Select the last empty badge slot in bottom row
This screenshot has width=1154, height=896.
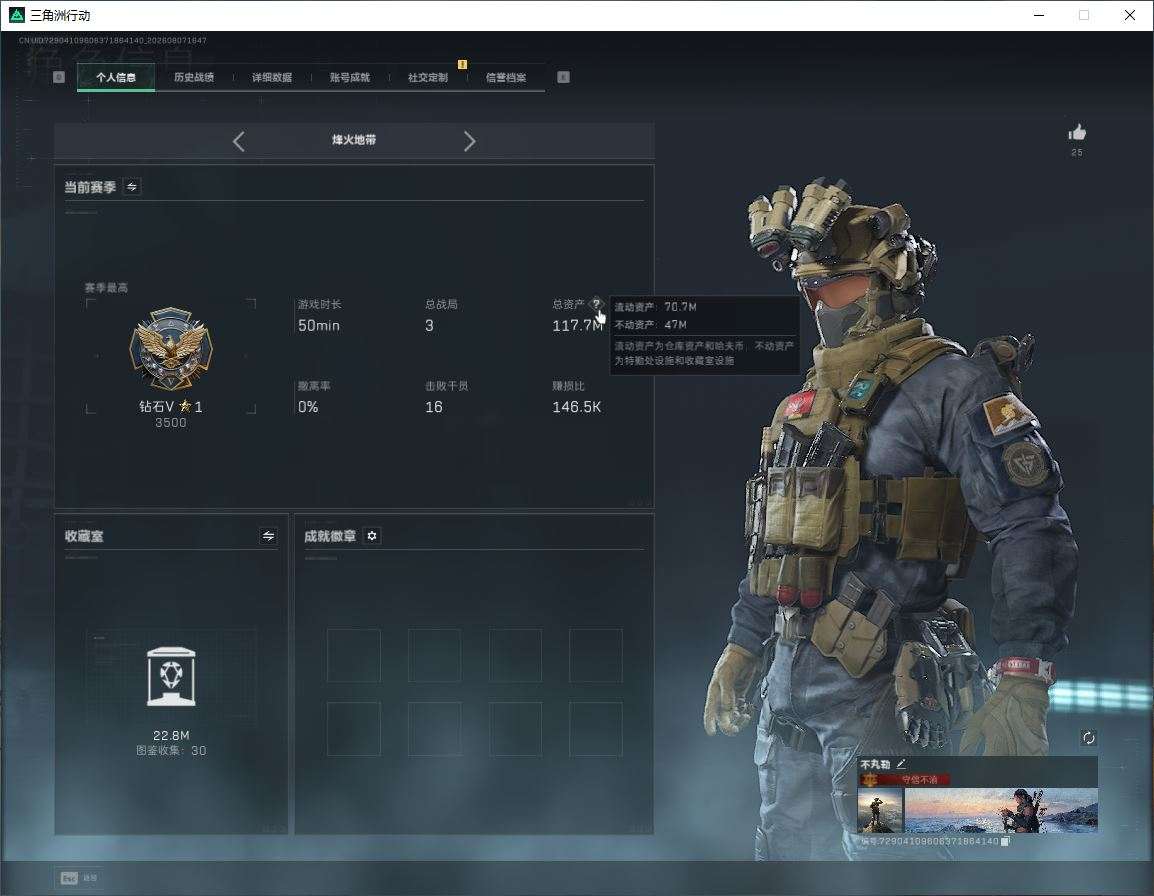pyautogui.click(x=595, y=729)
